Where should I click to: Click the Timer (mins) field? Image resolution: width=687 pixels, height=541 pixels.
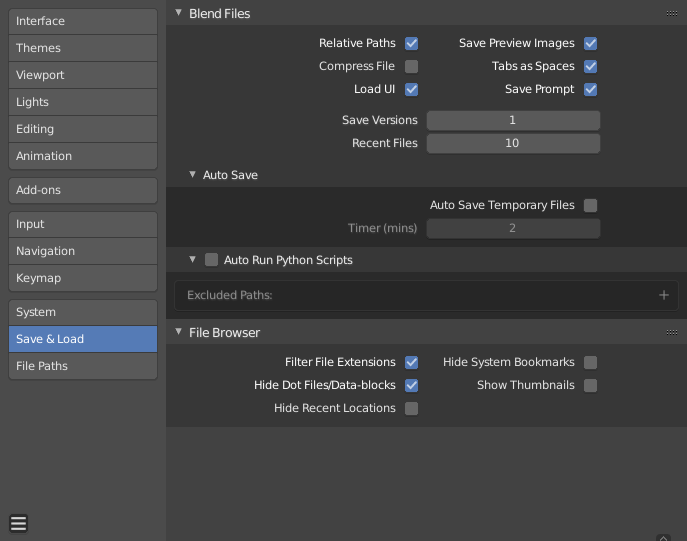click(513, 228)
